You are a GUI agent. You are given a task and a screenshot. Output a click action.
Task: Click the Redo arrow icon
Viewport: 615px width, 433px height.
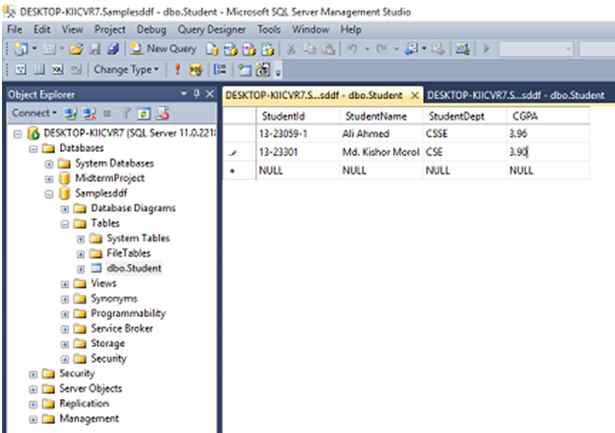[x=381, y=49]
